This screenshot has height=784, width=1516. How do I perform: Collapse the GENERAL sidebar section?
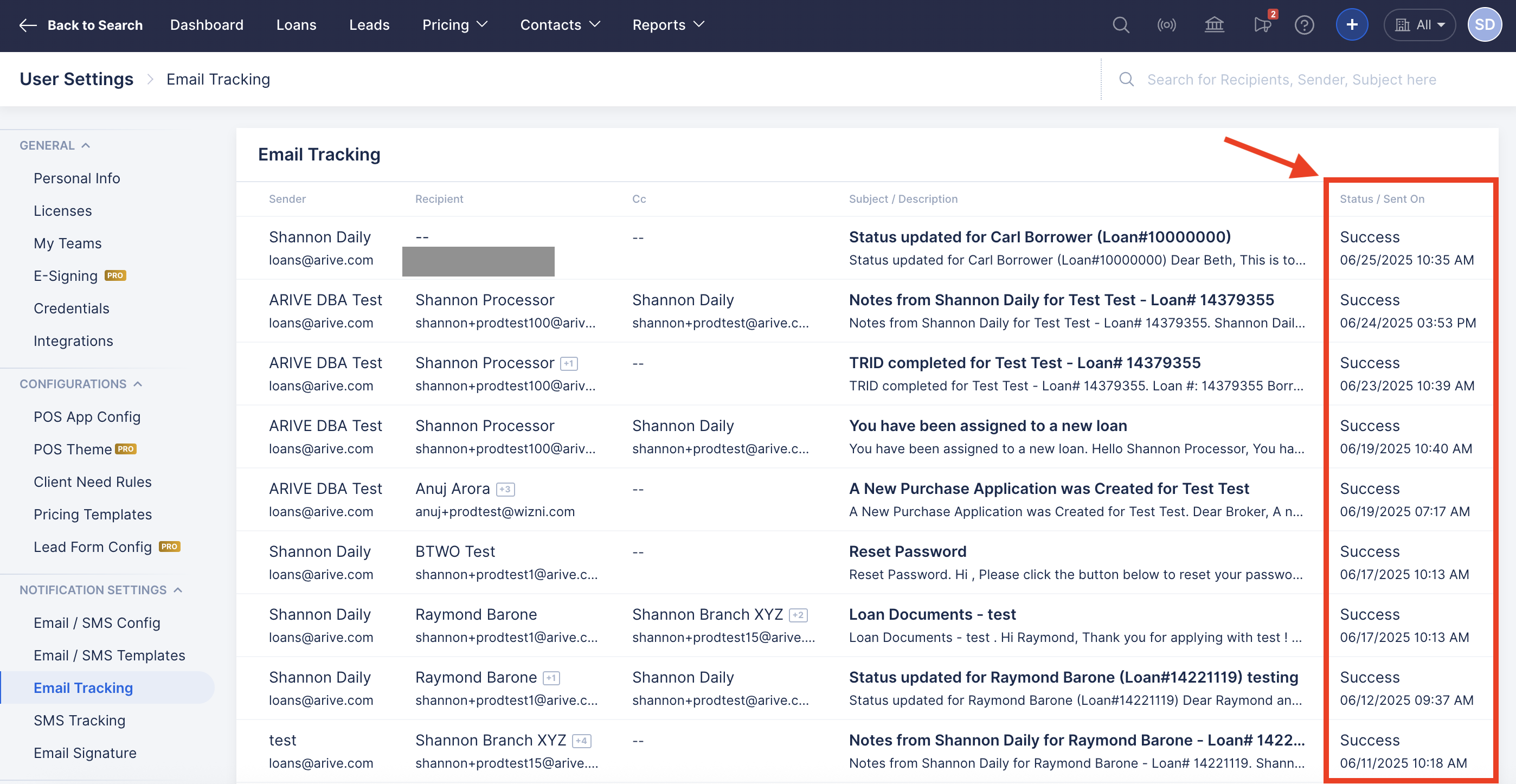coord(86,145)
